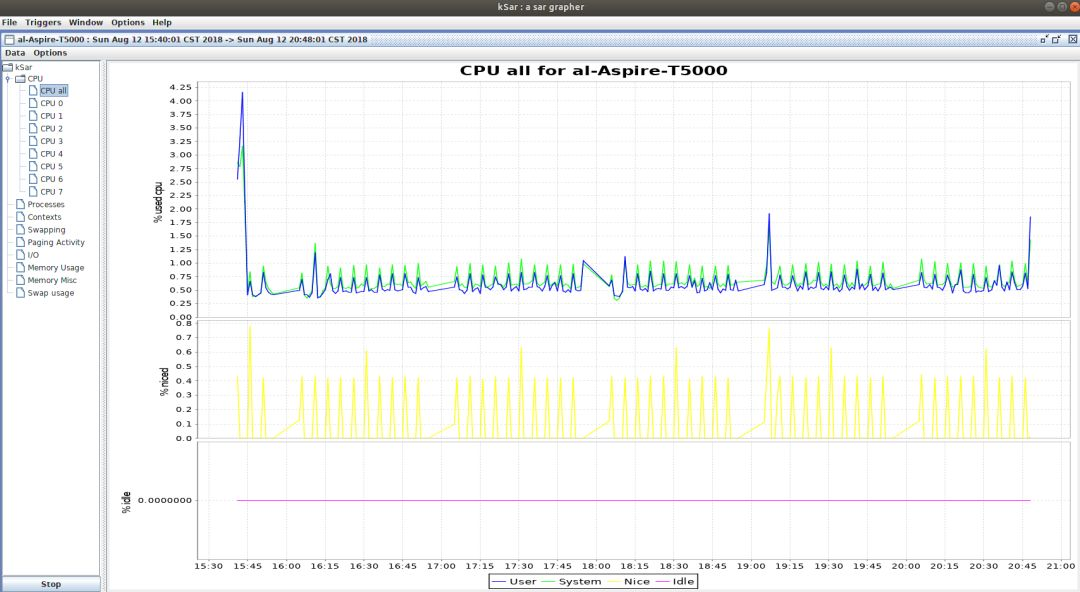The image size is (1080, 592).
Task: Select CPU 3 in the tree
Action: [52, 141]
